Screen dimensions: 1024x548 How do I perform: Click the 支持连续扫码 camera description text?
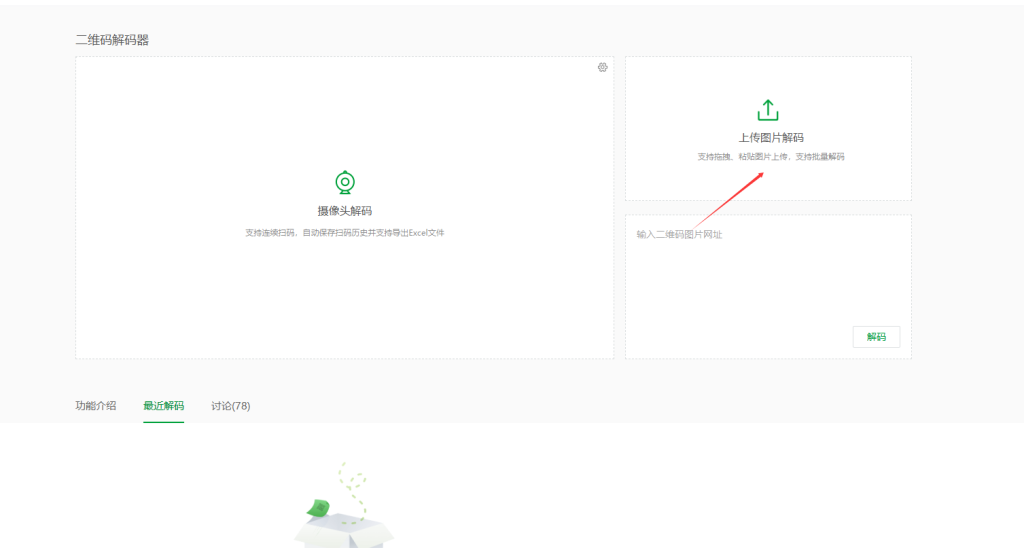click(x=345, y=233)
